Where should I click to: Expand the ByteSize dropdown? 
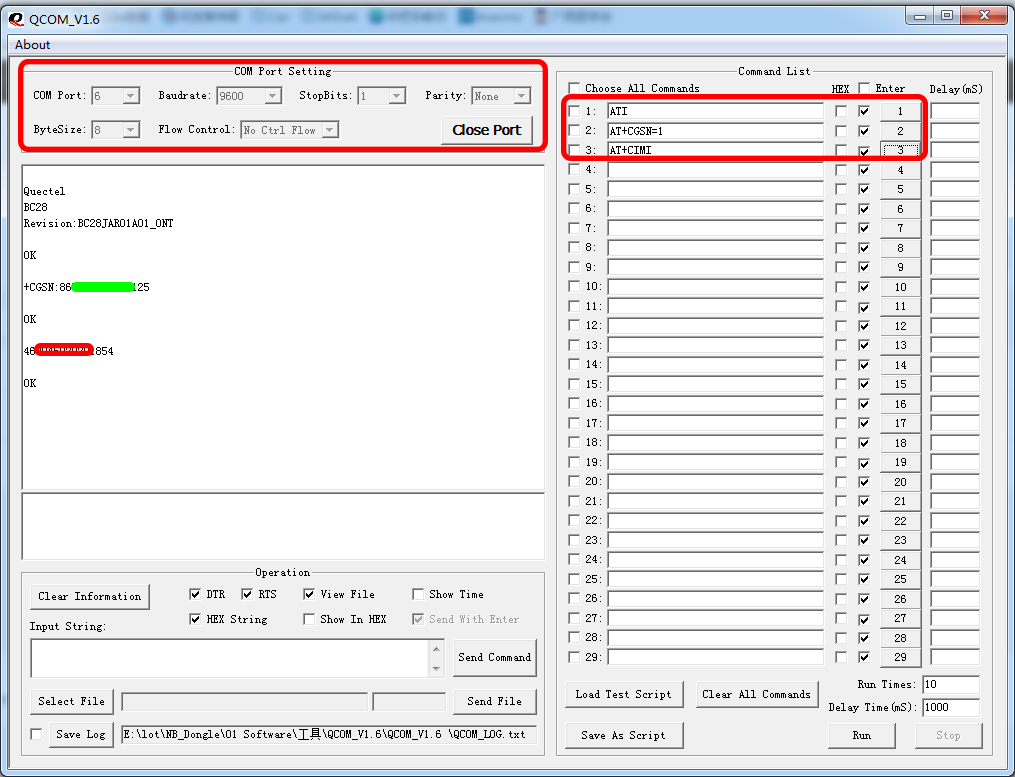131,130
